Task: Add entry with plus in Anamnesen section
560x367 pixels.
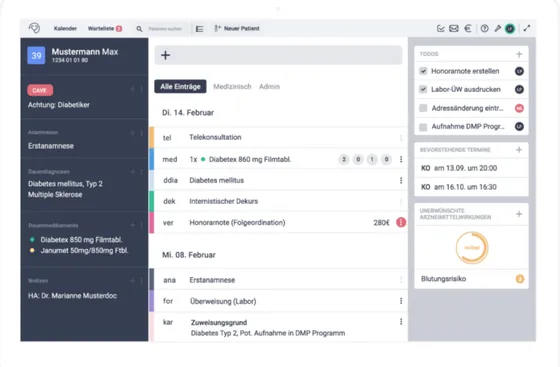Action: pyautogui.click(x=132, y=133)
